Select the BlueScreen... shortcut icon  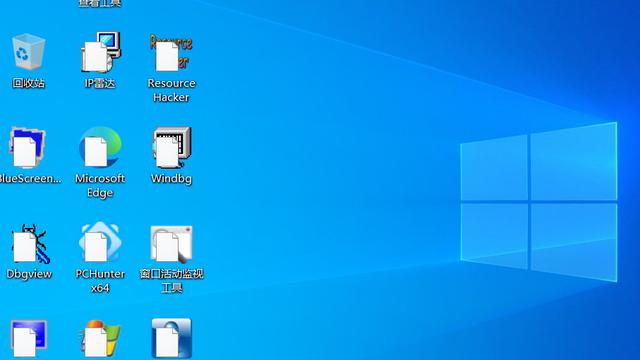[27, 147]
